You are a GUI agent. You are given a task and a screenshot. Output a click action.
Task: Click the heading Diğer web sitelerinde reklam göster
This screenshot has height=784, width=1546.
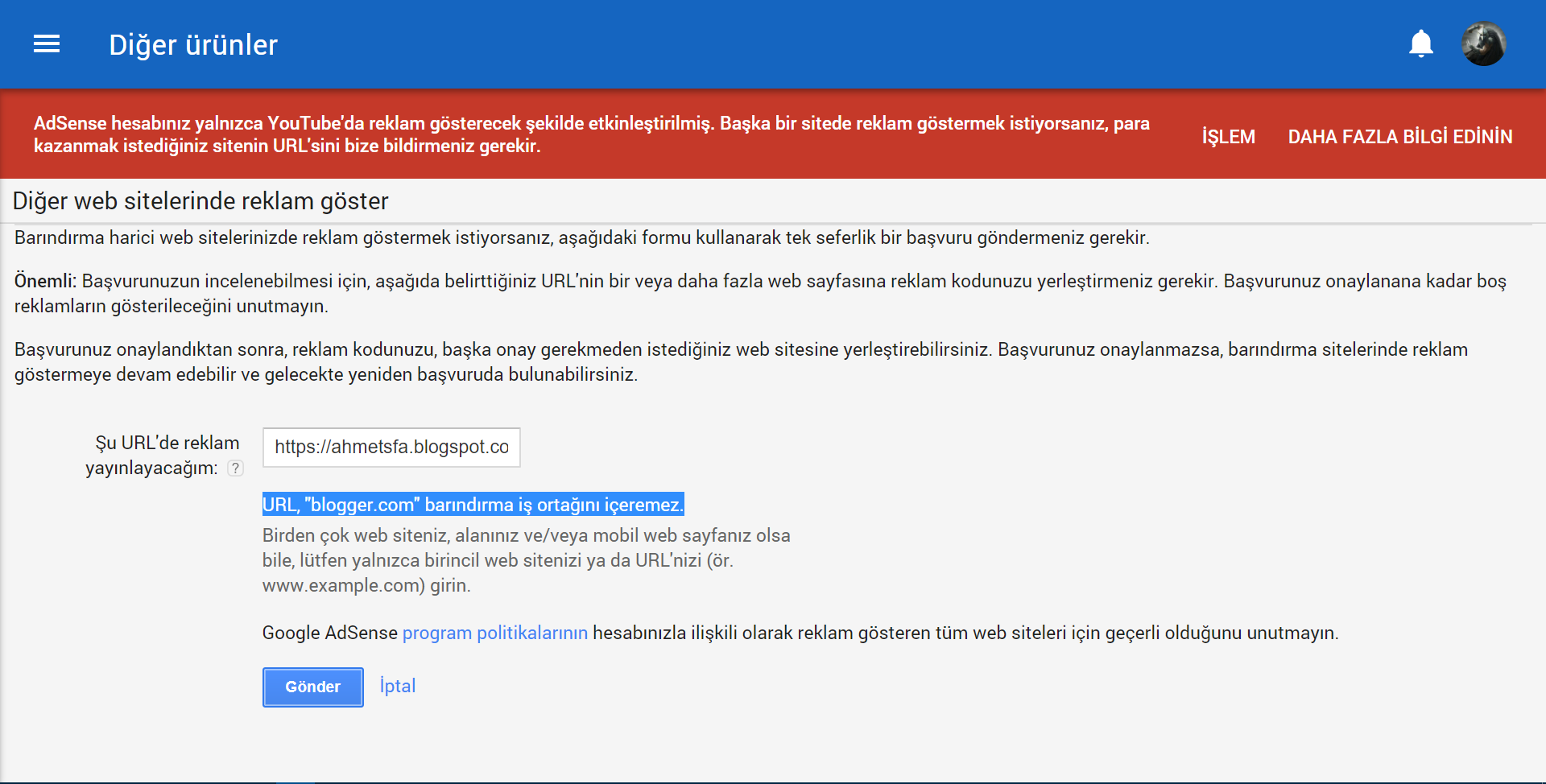(200, 200)
